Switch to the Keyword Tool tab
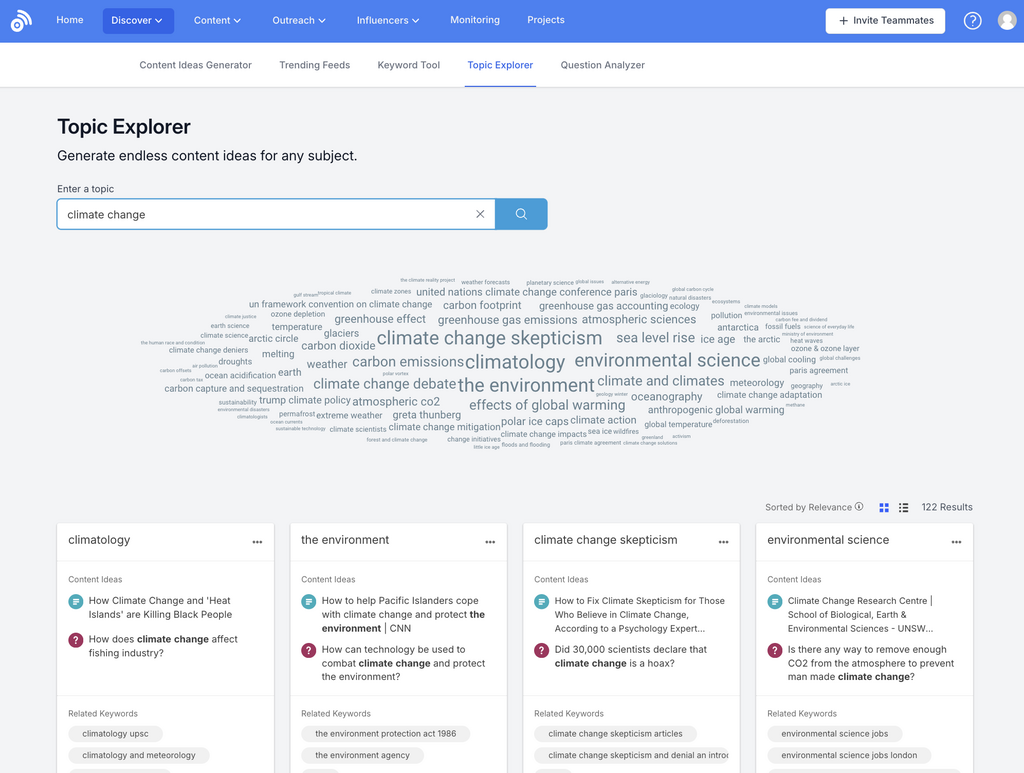Screen dimensions: 1024x773 point(408,65)
